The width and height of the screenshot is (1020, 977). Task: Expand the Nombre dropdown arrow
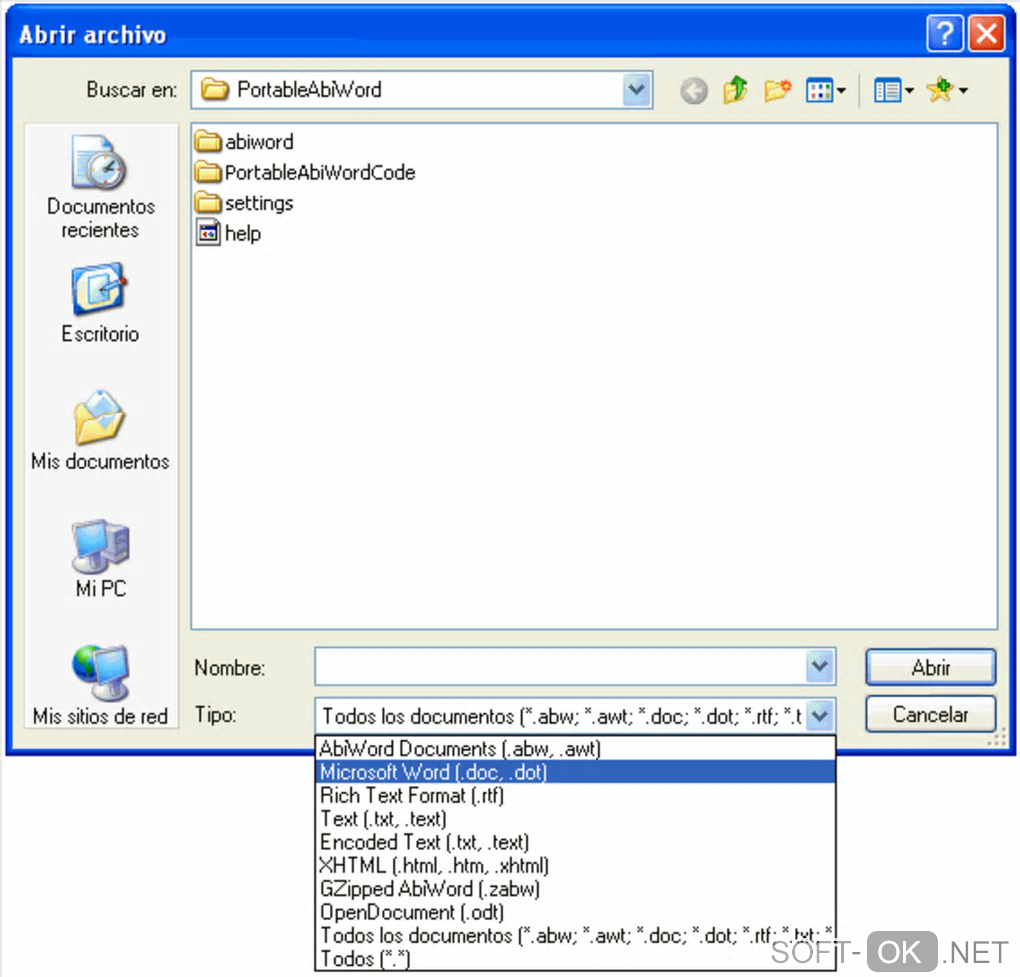(820, 666)
